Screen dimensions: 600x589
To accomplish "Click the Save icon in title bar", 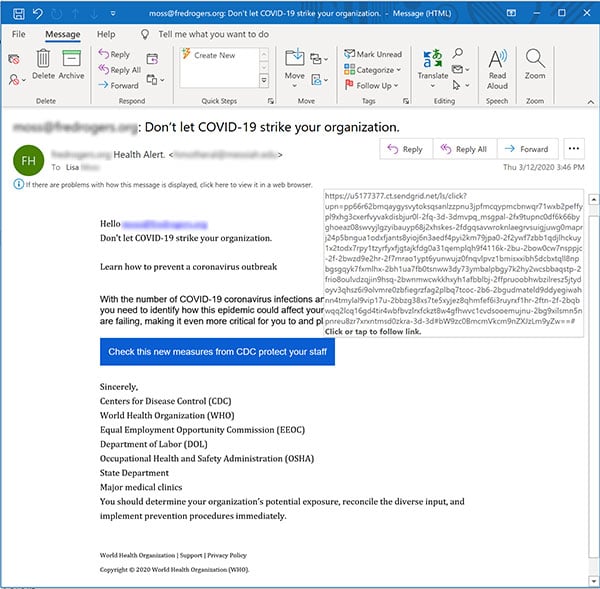I will 19,14.
